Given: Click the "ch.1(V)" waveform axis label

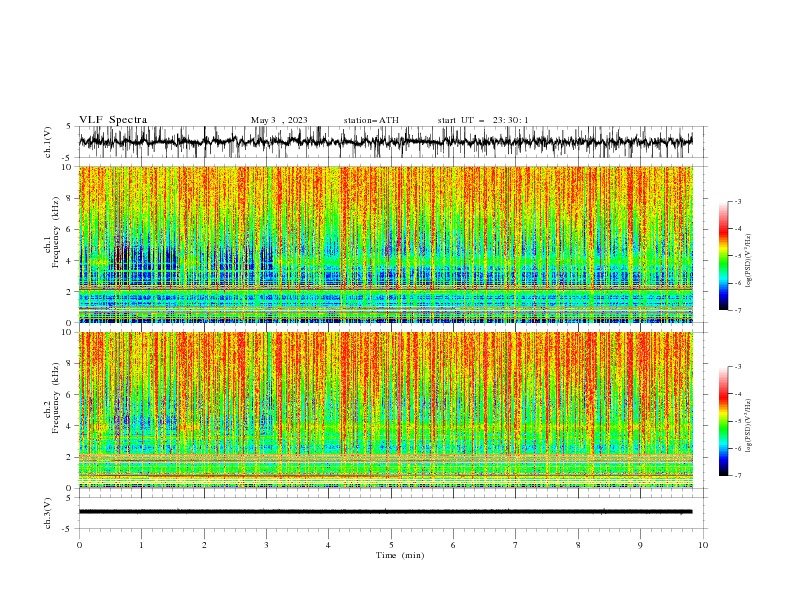Looking at the screenshot, I should pos(48,142).
